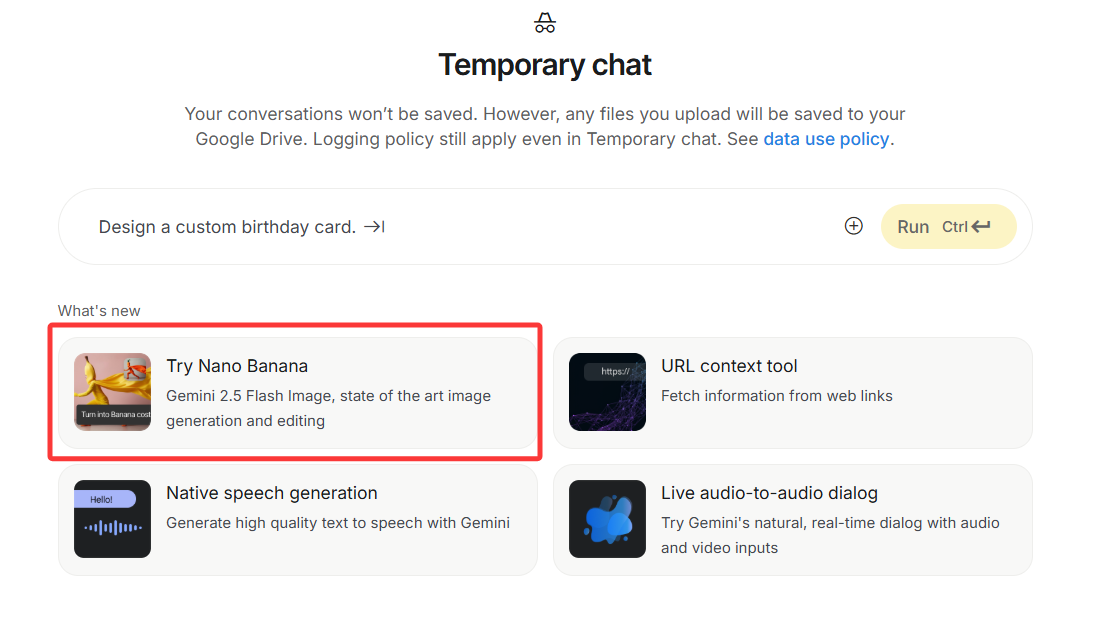This screenshot has height=628, width=1112.
Task: Choose the Native speech generation title
Action: (x=272, y=493)
